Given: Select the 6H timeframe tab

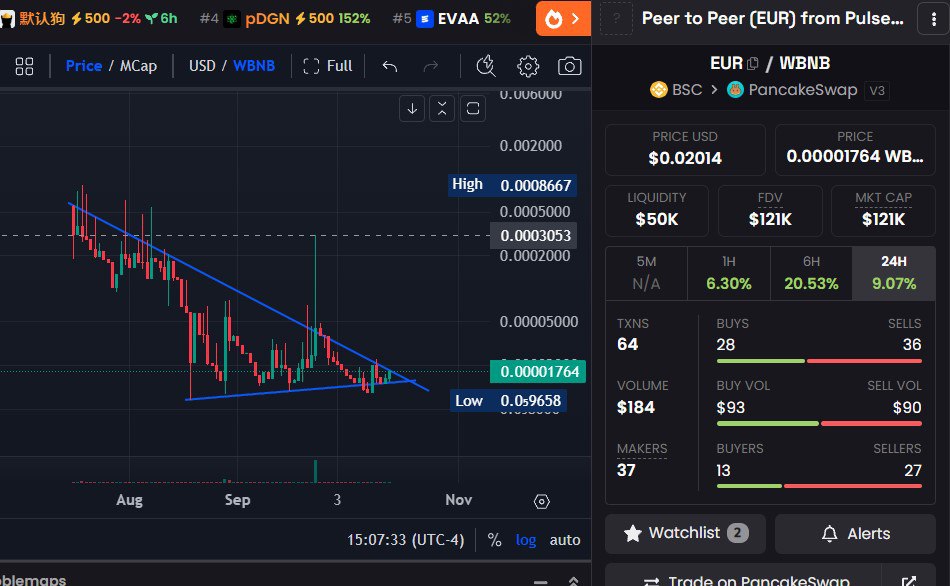Looking at the screenshot, I should tap(811, 273).
